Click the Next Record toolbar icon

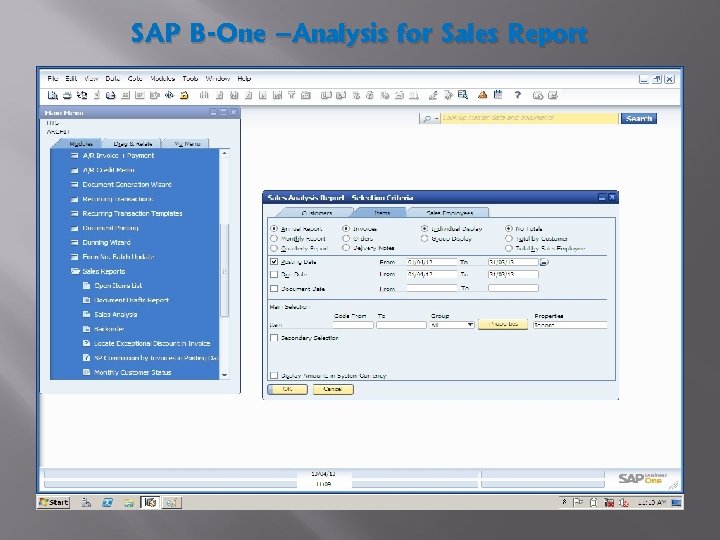[x=263, y=95]
